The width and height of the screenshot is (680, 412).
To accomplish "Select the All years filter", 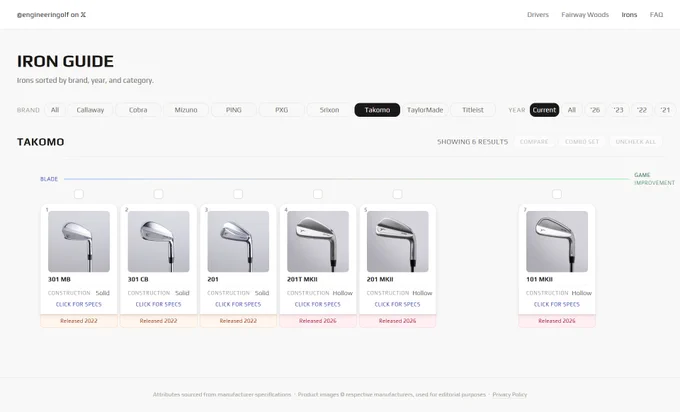I will tap(572, 110).
